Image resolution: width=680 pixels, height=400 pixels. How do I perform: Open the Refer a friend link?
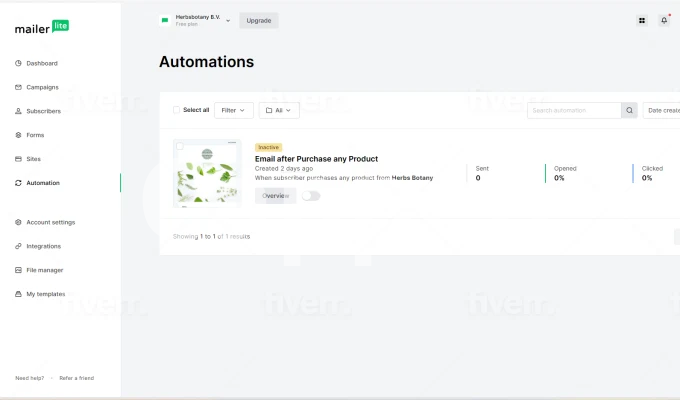[x=76, y=378]
